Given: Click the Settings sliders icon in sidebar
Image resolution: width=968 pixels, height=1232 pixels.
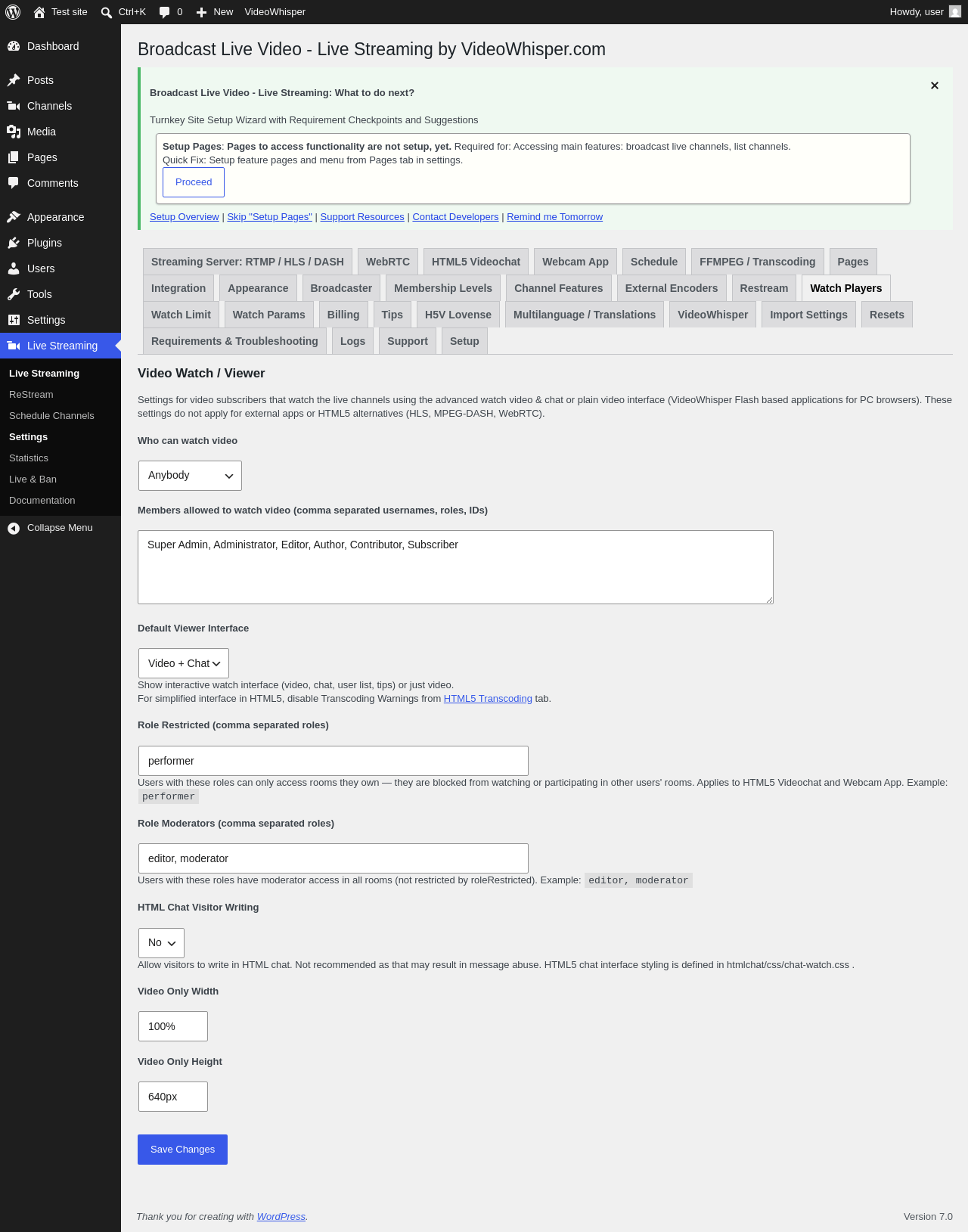Looking at the screenshot, I should click(x=14, y=320).
